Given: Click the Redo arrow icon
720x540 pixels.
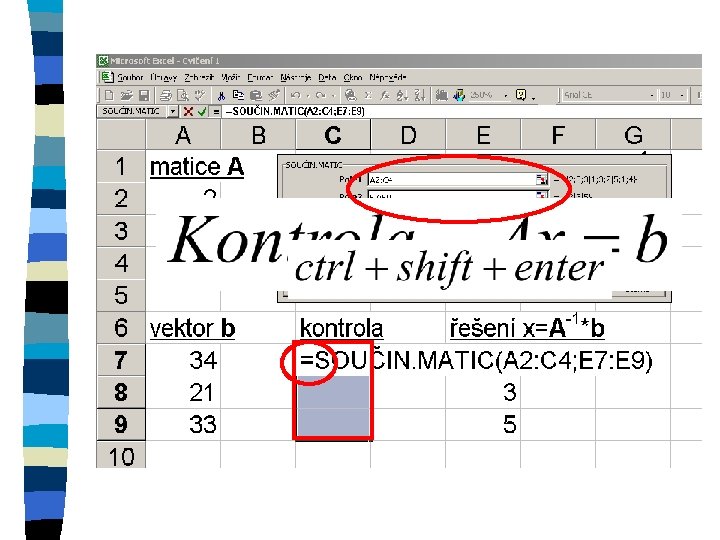Looking at the screenshot, I should (x=321, y=95).
